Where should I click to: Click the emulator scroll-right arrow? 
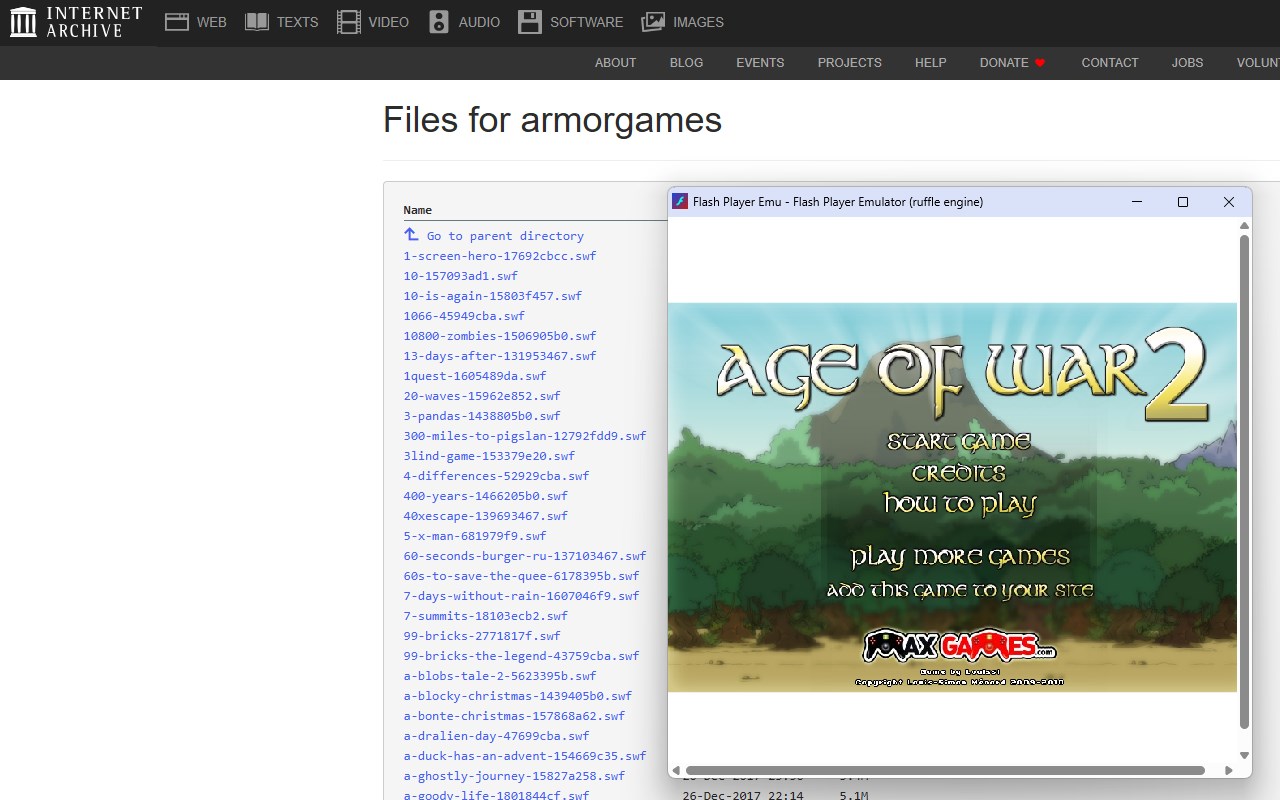tap(1229, 770)
